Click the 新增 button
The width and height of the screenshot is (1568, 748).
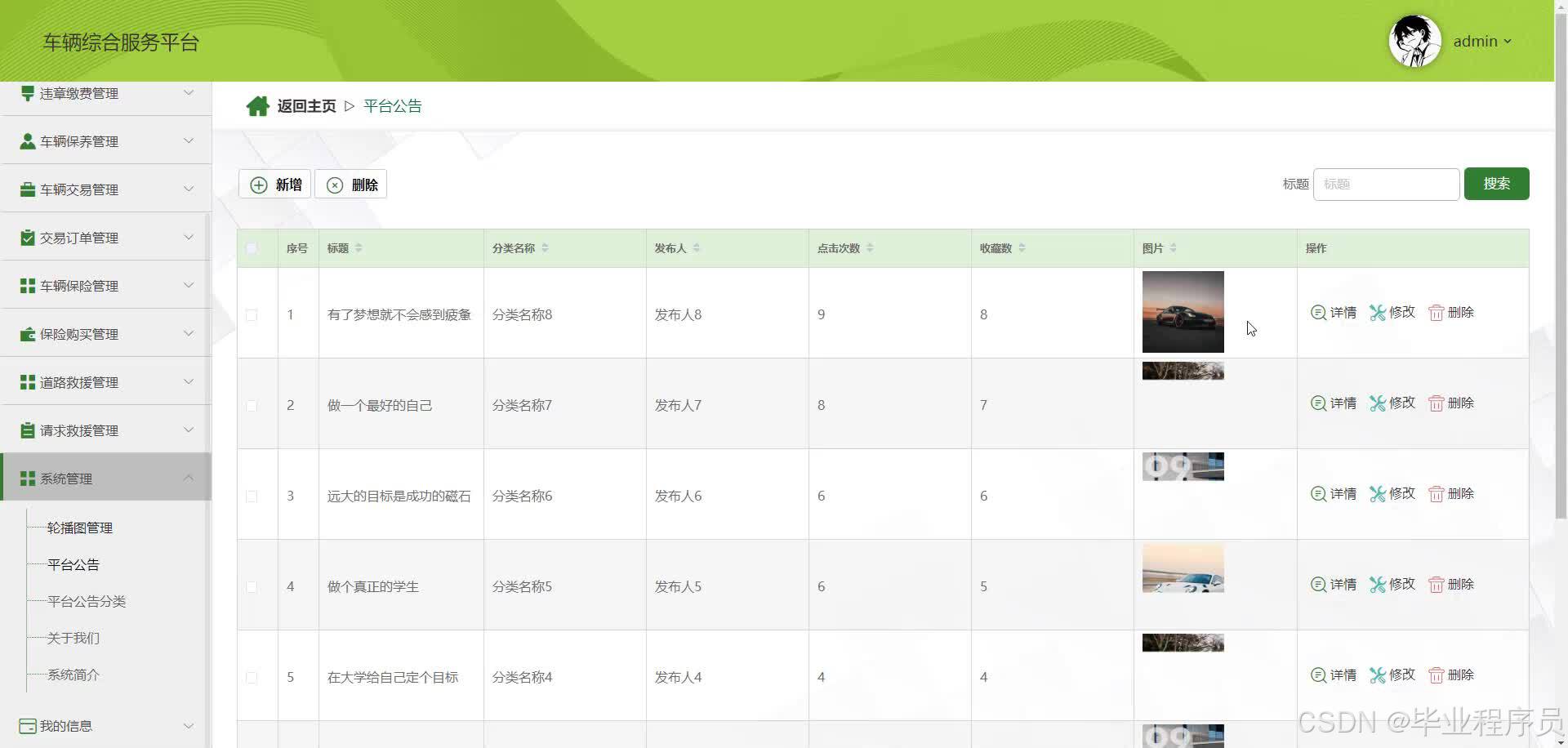pos(275,185)
